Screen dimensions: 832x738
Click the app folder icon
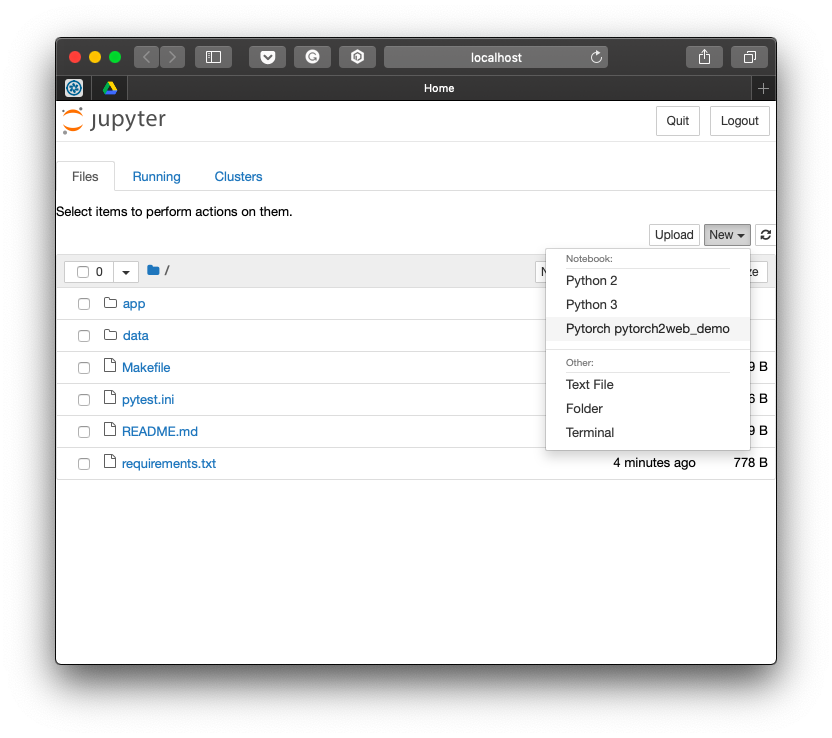(x=110, y=303)
